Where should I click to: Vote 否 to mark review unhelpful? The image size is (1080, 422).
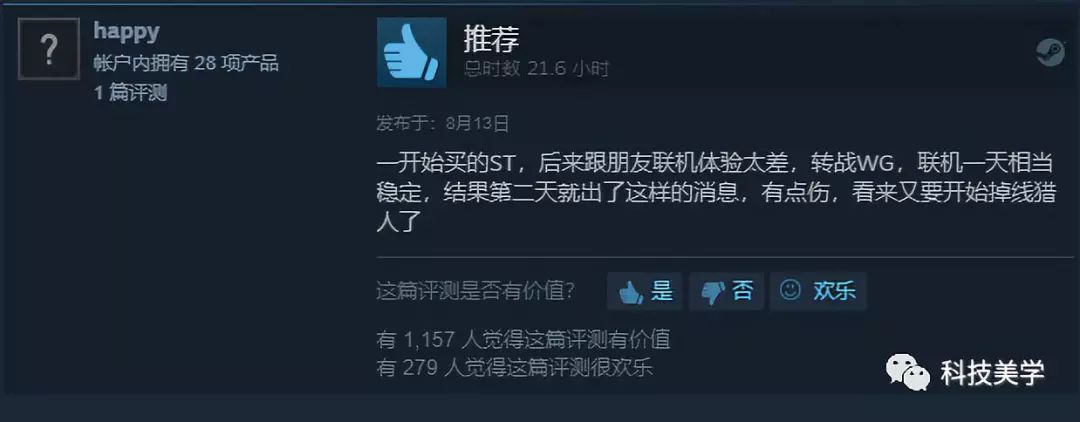point(727,291)
